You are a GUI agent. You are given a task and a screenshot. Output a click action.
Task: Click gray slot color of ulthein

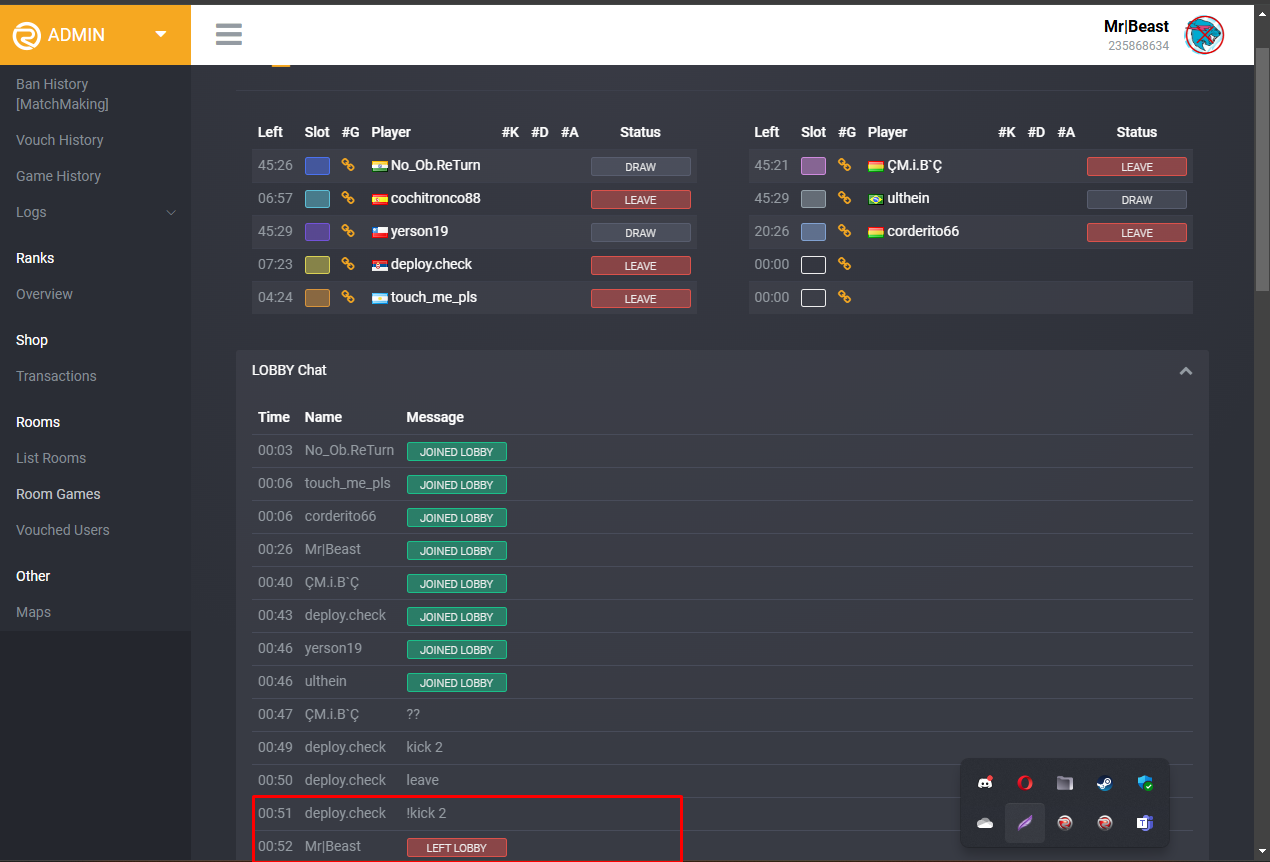click(x=813, y=199)
